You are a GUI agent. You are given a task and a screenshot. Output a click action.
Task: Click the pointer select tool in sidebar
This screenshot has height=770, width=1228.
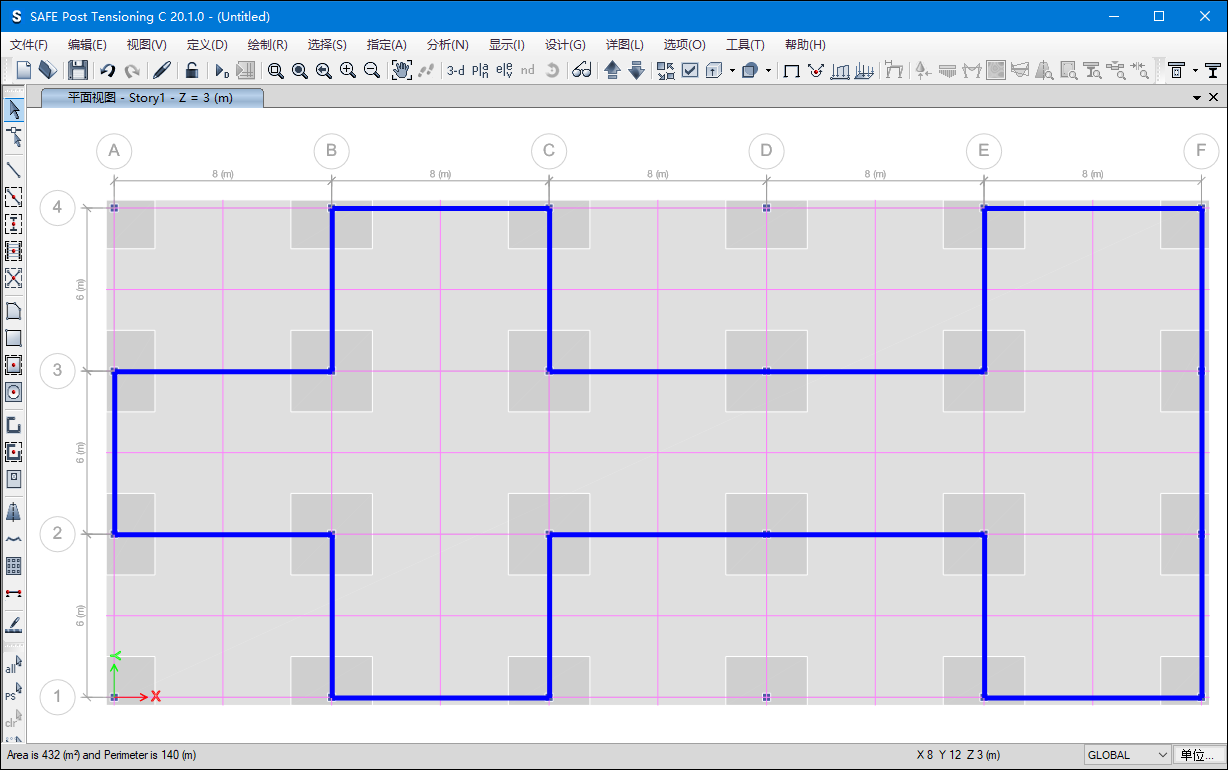14,110
